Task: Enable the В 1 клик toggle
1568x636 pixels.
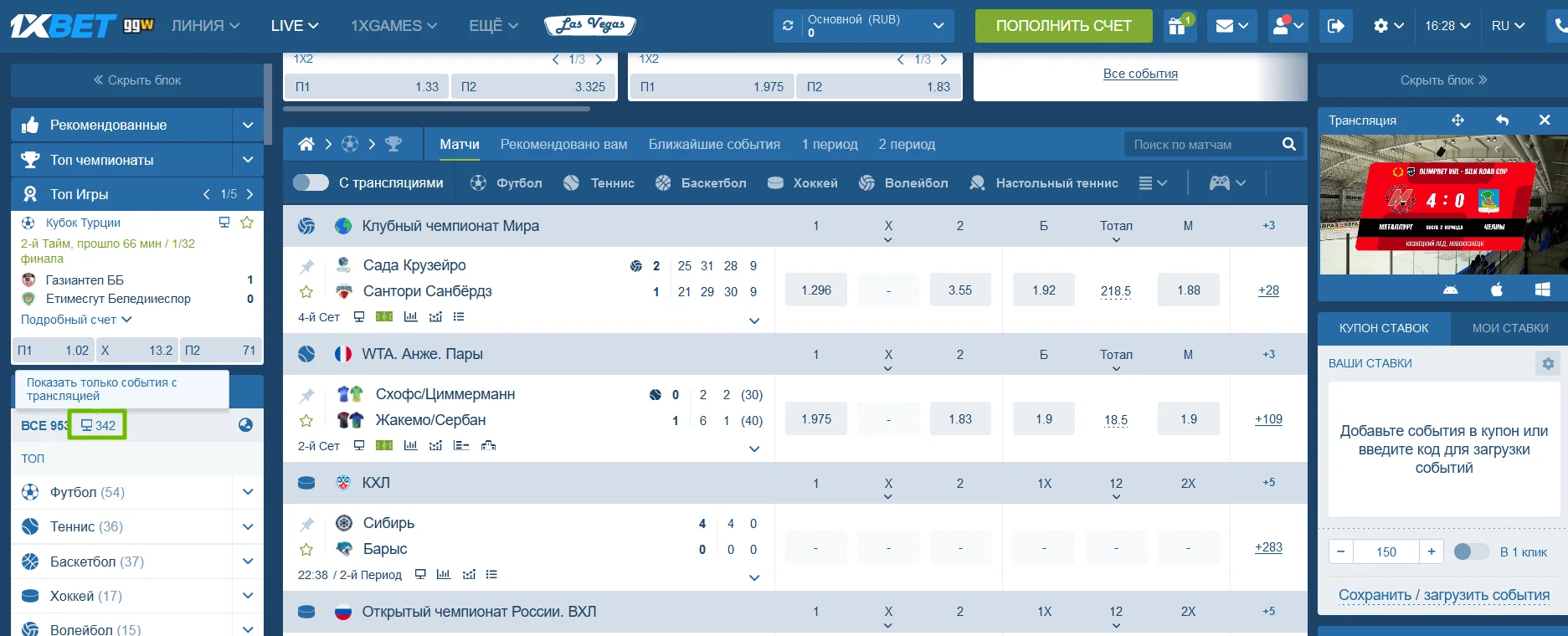Action: pos(1471,551)
